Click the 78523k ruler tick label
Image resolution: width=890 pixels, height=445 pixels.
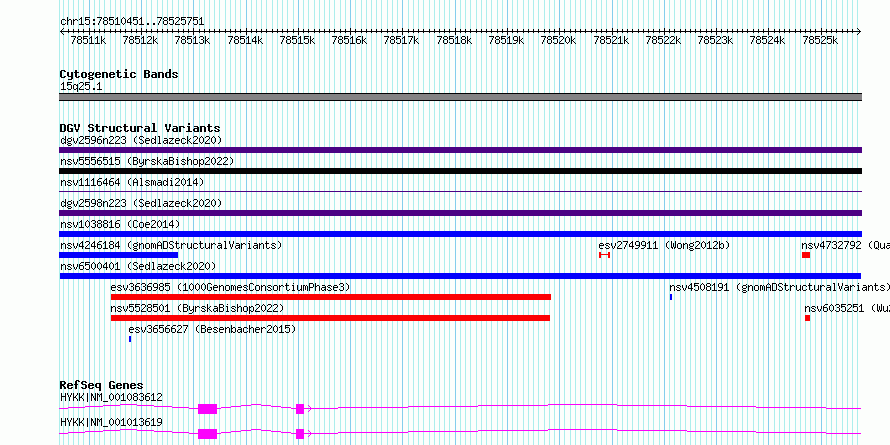pyautogui.click(x=716, y=40)
